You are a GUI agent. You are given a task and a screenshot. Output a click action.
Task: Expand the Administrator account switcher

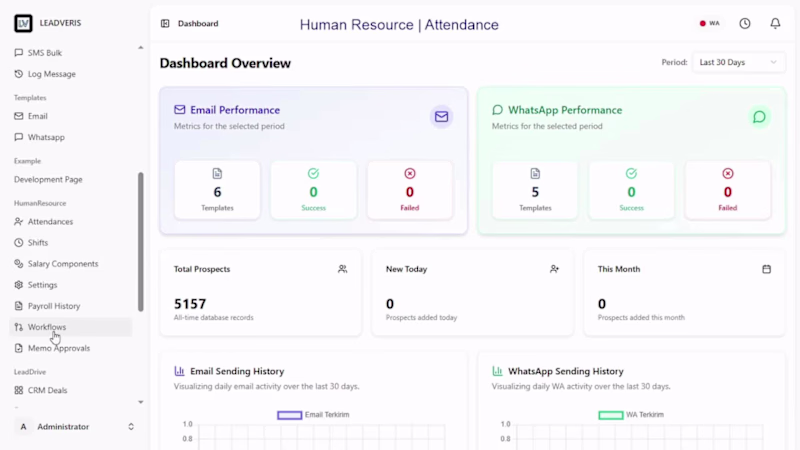tap(131, 427)
